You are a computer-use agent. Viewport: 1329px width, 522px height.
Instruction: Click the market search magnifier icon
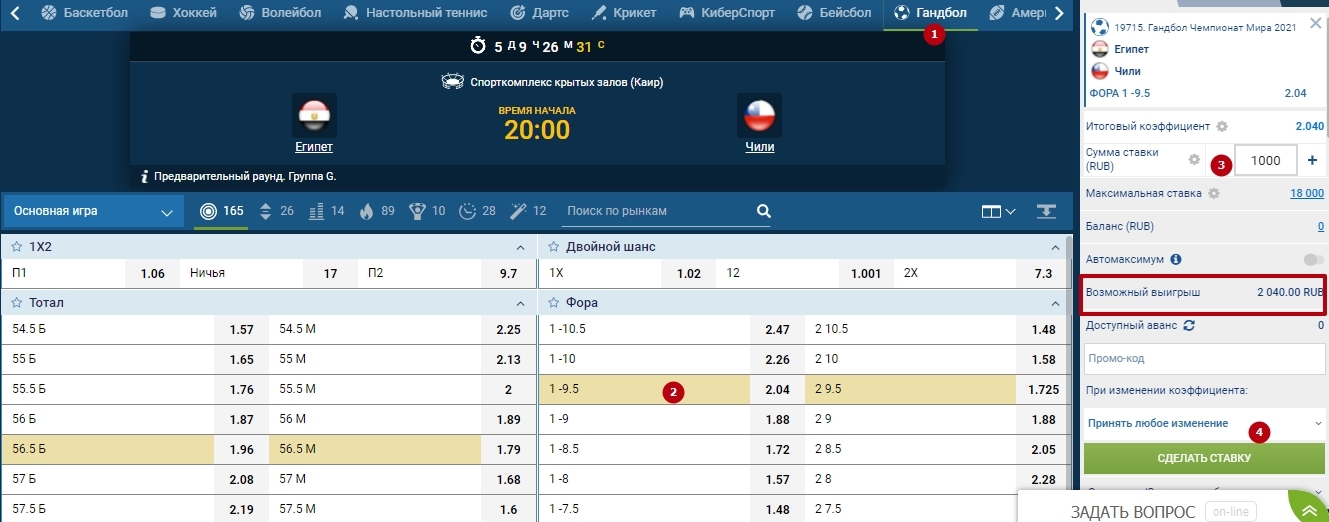click(x=763, y=211)
